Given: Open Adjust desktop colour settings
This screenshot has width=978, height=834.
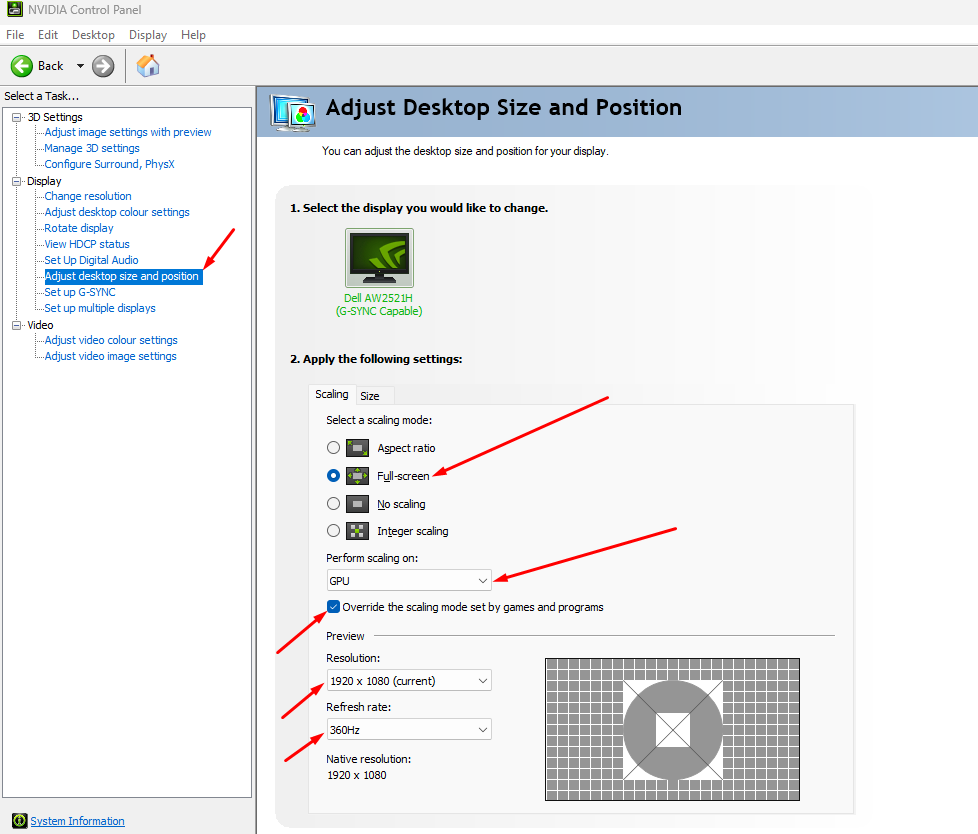Looking at the screenshot, I should tap(117, 212).
